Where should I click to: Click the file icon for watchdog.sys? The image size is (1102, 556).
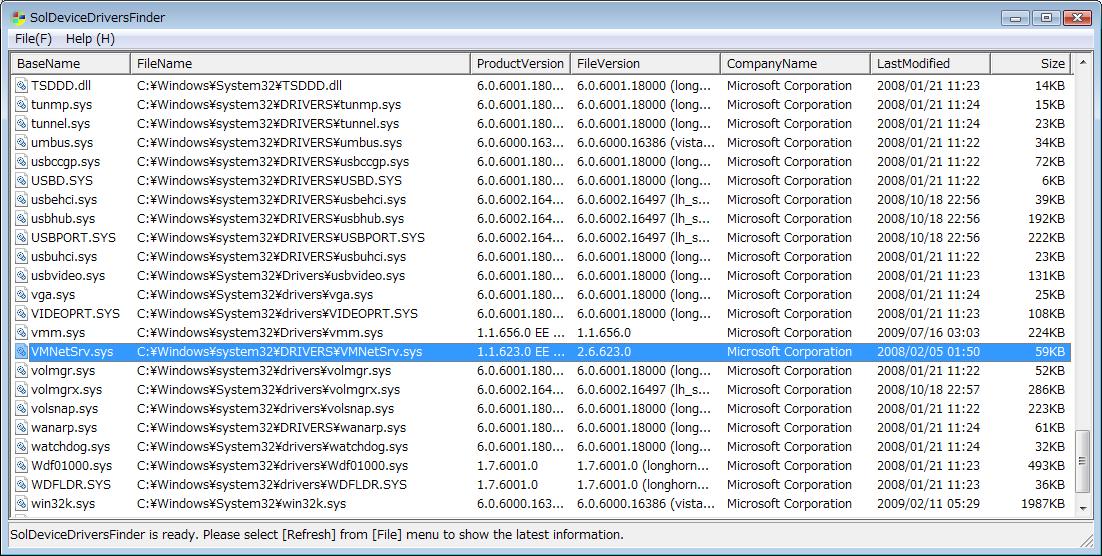(x=21, y=446)
